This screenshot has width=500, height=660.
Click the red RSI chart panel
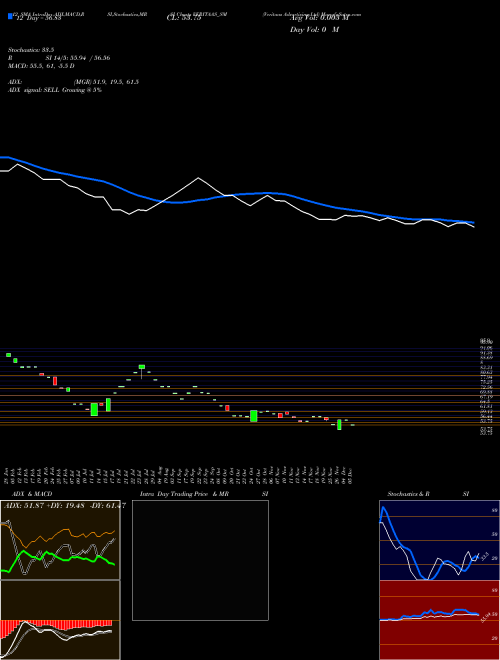(x=439, y=620)
